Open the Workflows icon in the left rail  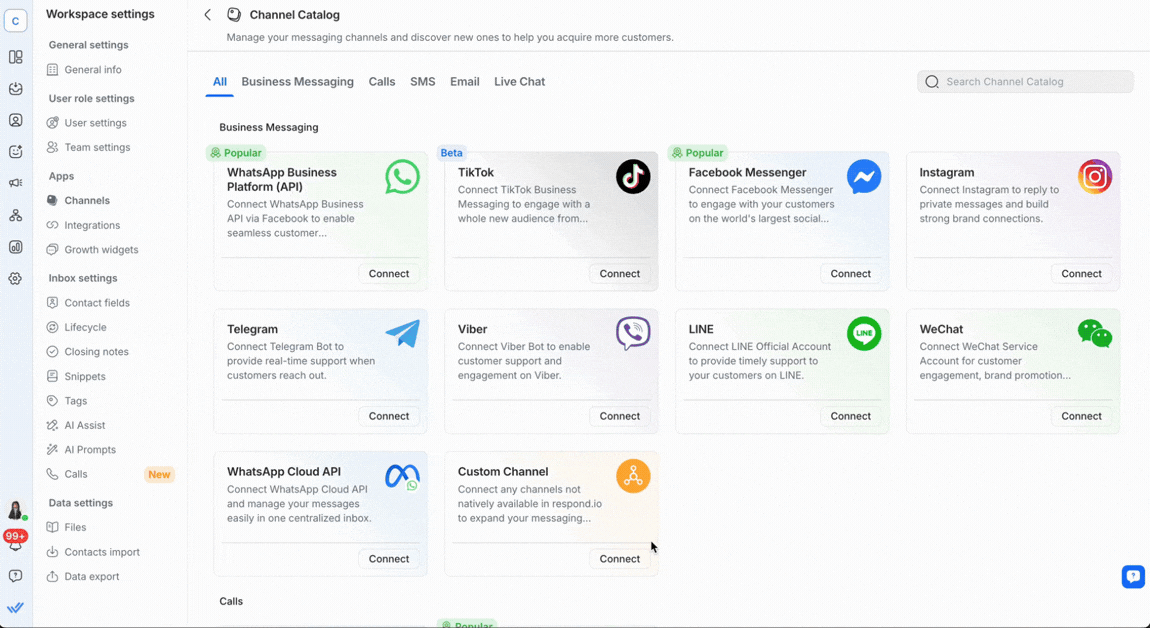(x=15, y=214)
